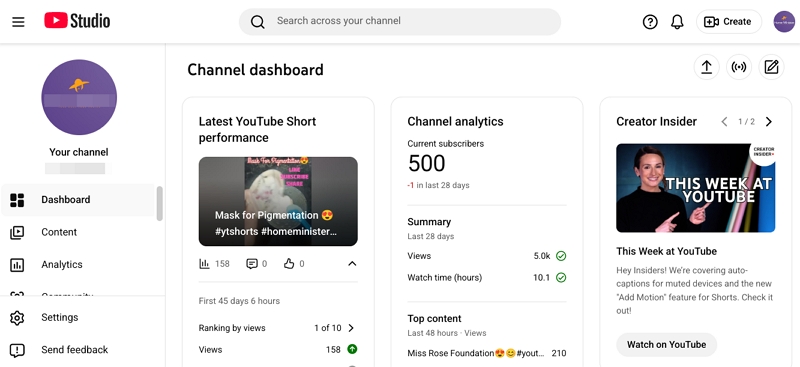The width and height of the screenshot is (800, 367).
Task: Click the 'Your channel' label
Action: [79, 152]
